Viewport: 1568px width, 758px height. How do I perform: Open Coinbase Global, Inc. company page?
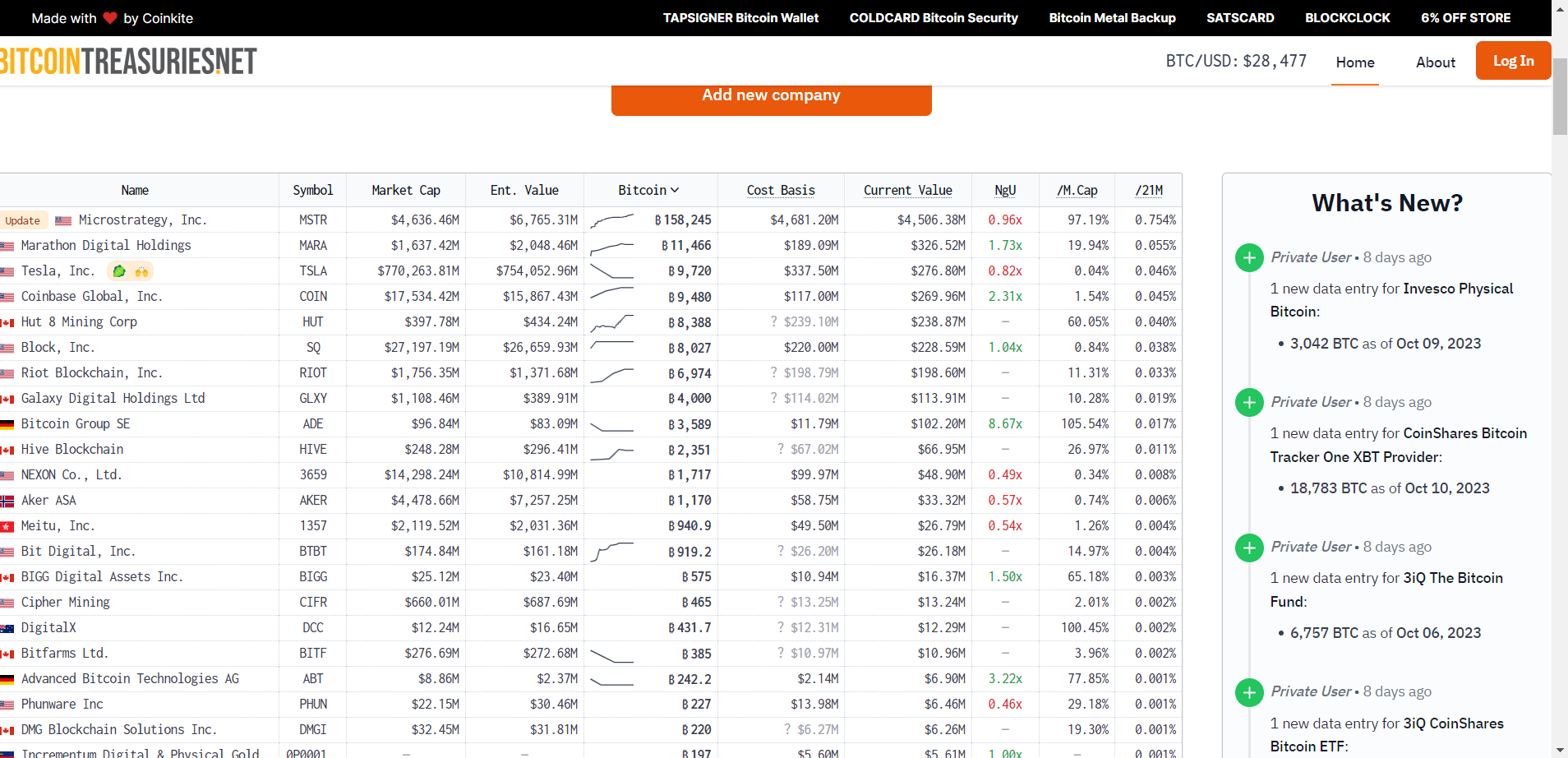click(92, 296)
